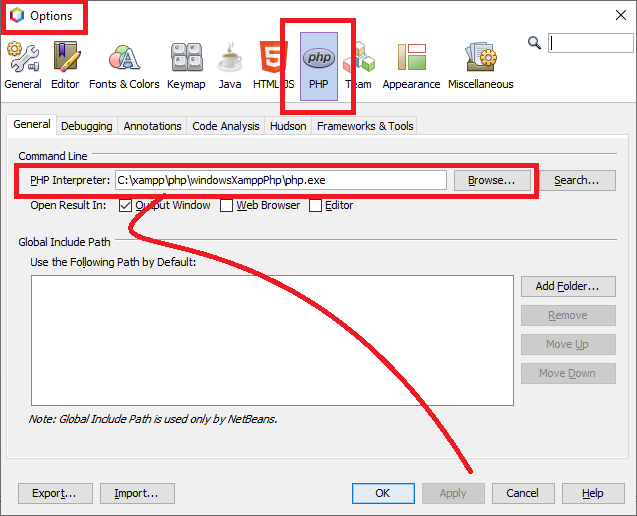The height and width of the screenshot is (516, 637).
Task: Click the 'Open Result In:' label
Action: [68, 205]
